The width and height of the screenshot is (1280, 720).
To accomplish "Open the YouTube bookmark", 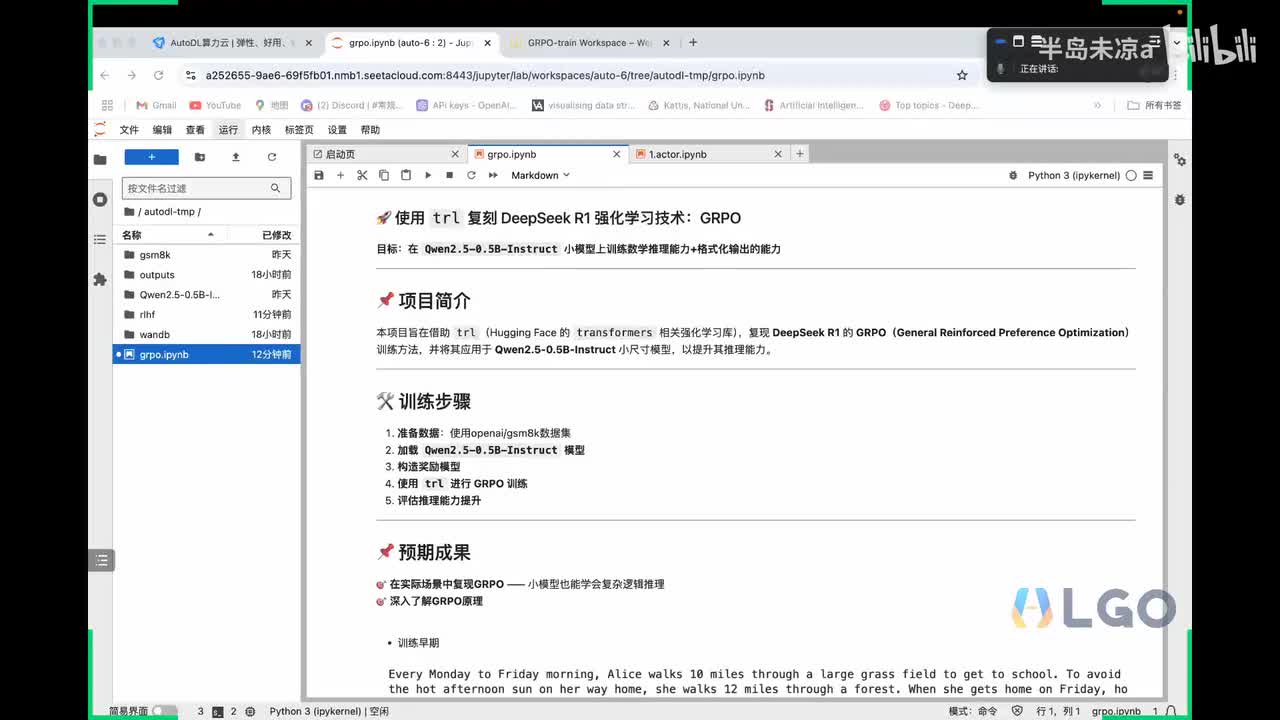I will (215, 105).
